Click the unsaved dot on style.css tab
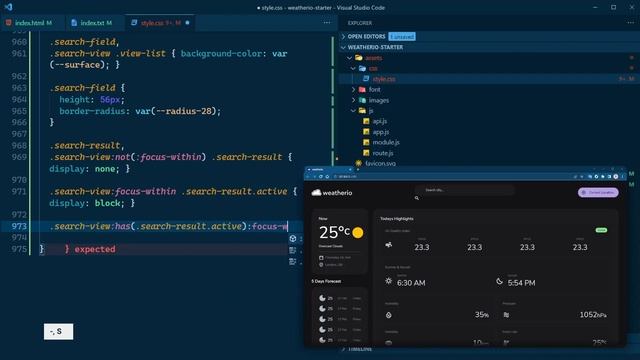The height and width of the screenshot is (360, 640). click(x=187, y=23)
